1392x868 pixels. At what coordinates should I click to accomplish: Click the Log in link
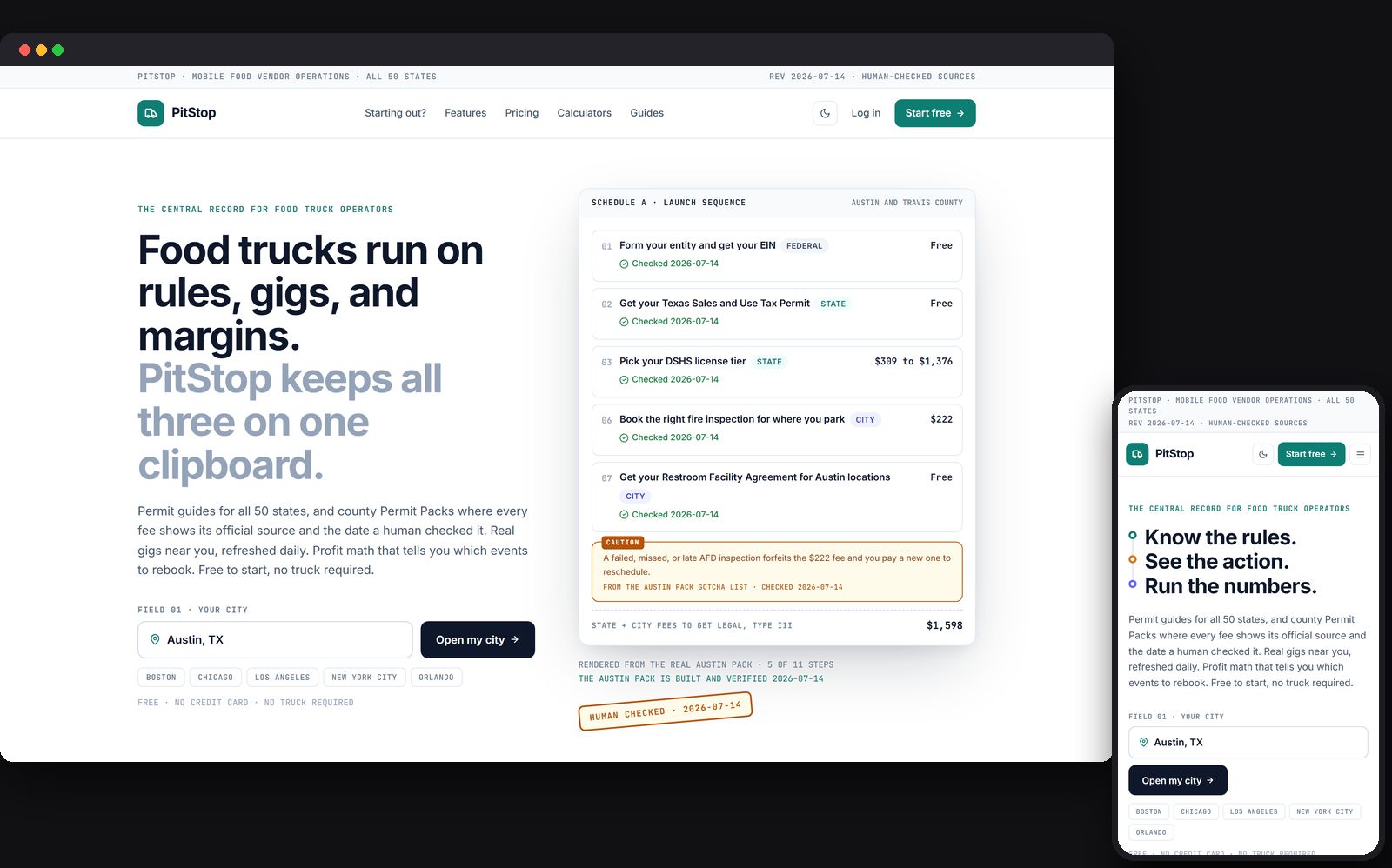(866, 113)
